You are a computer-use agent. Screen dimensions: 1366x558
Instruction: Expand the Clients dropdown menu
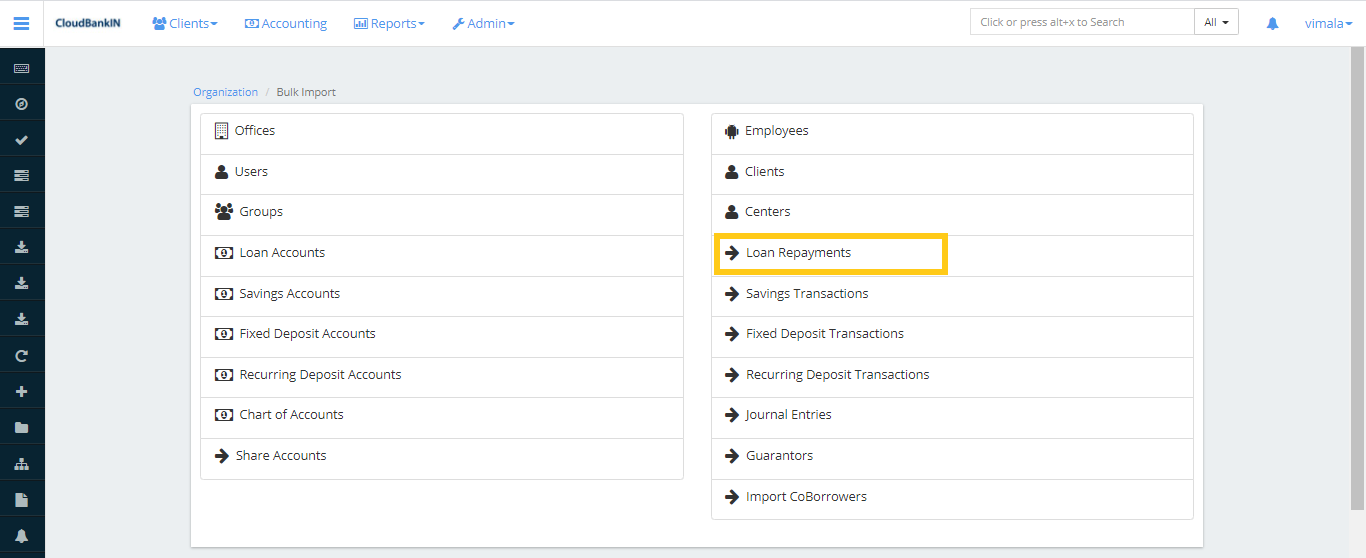tap(185, 23)
